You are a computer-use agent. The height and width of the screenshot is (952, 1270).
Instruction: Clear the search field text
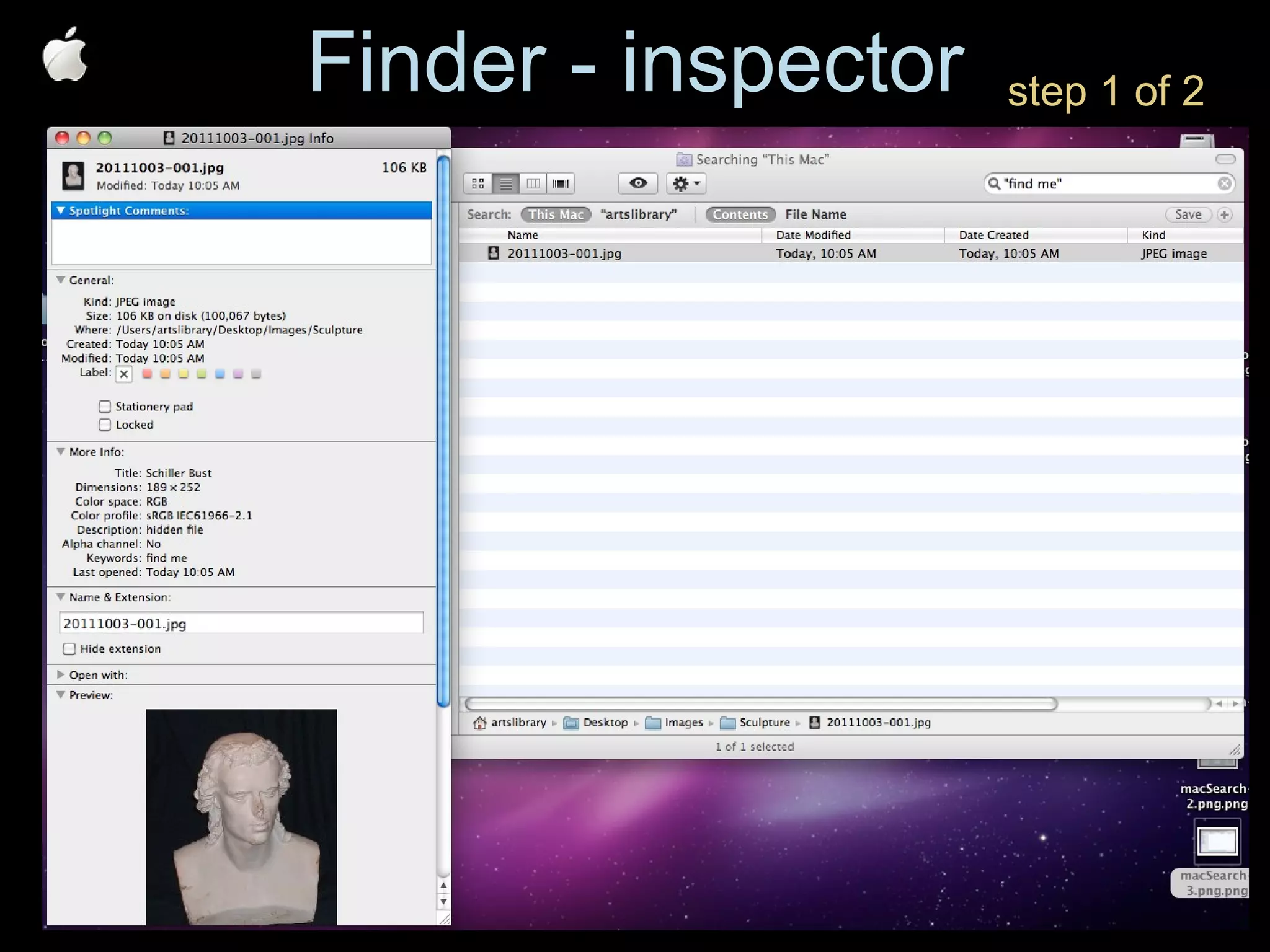pos(1223,183)
